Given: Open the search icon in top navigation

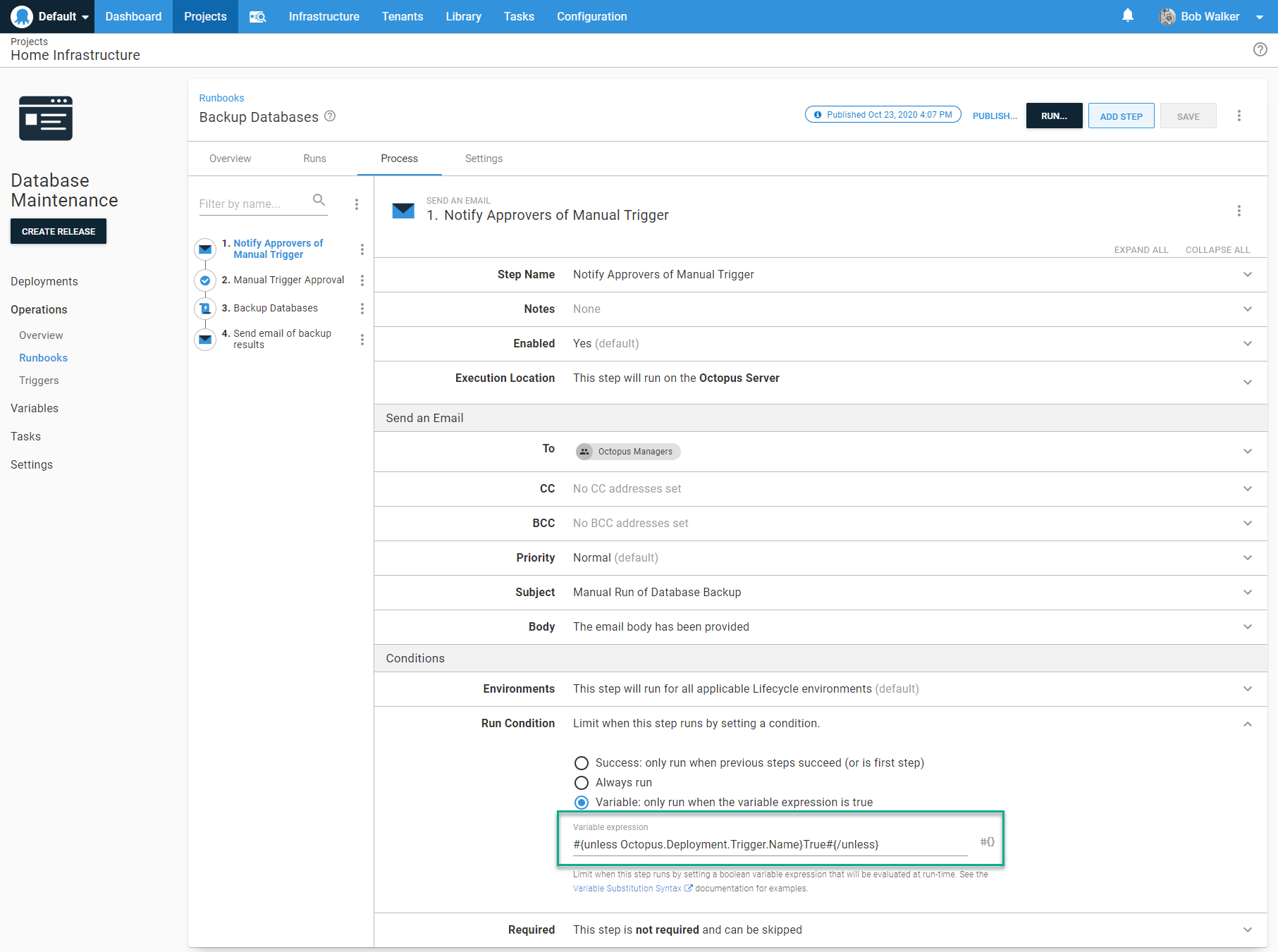Looking at the screenshot, I should (257, 16).
